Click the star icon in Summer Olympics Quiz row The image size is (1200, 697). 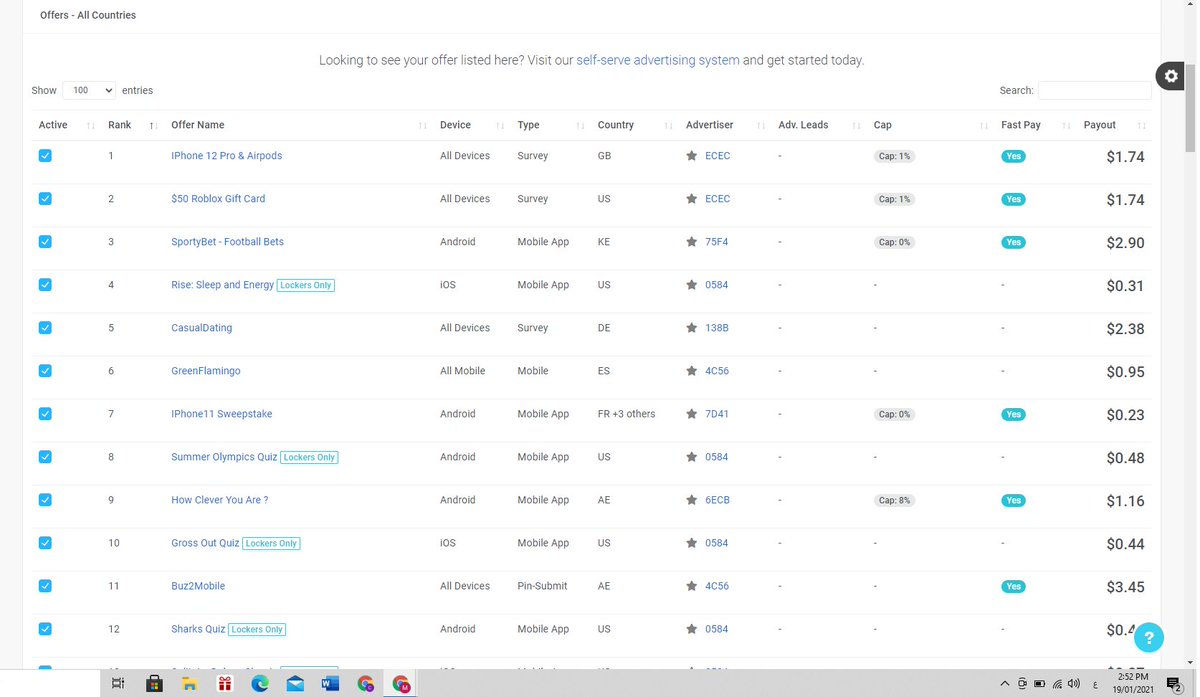pos(692,457)
